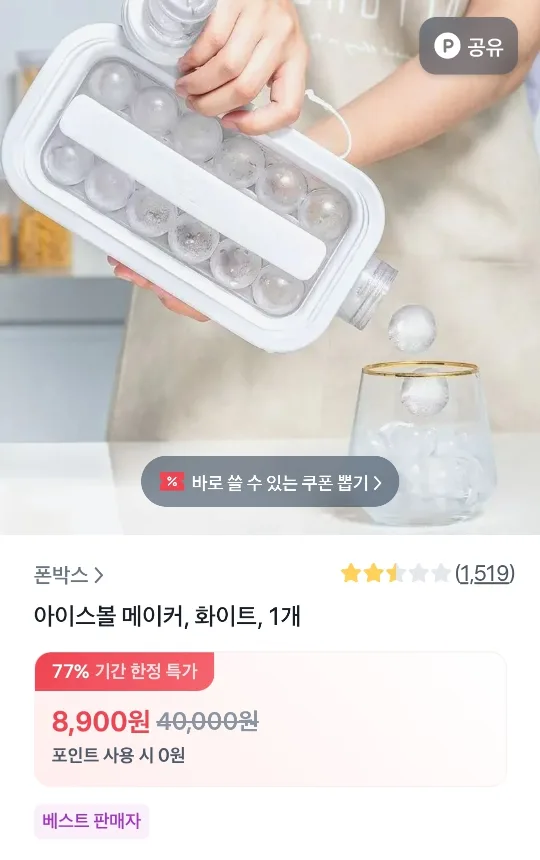Click the fifth gray rating star

441,574
